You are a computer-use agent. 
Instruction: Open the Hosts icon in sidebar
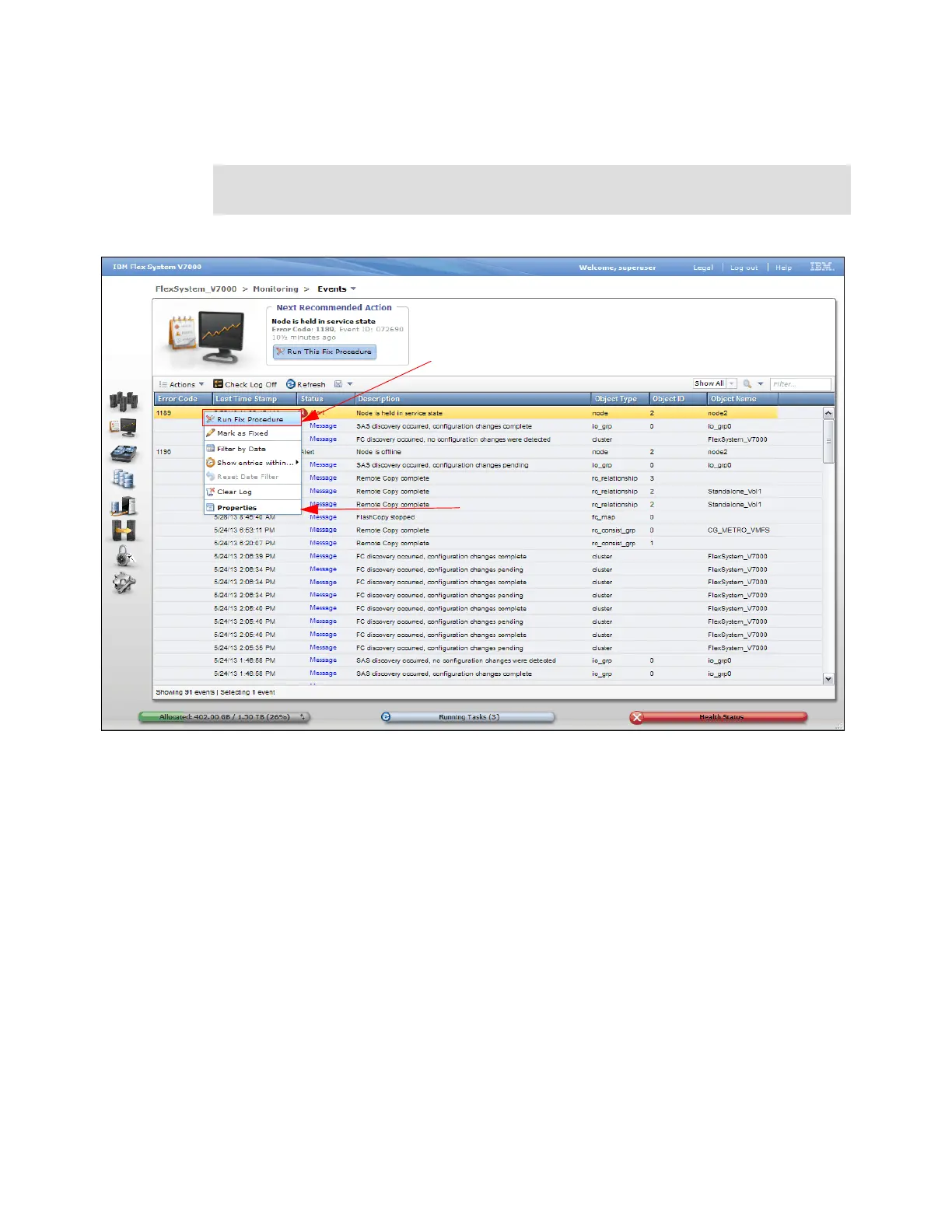124,506
